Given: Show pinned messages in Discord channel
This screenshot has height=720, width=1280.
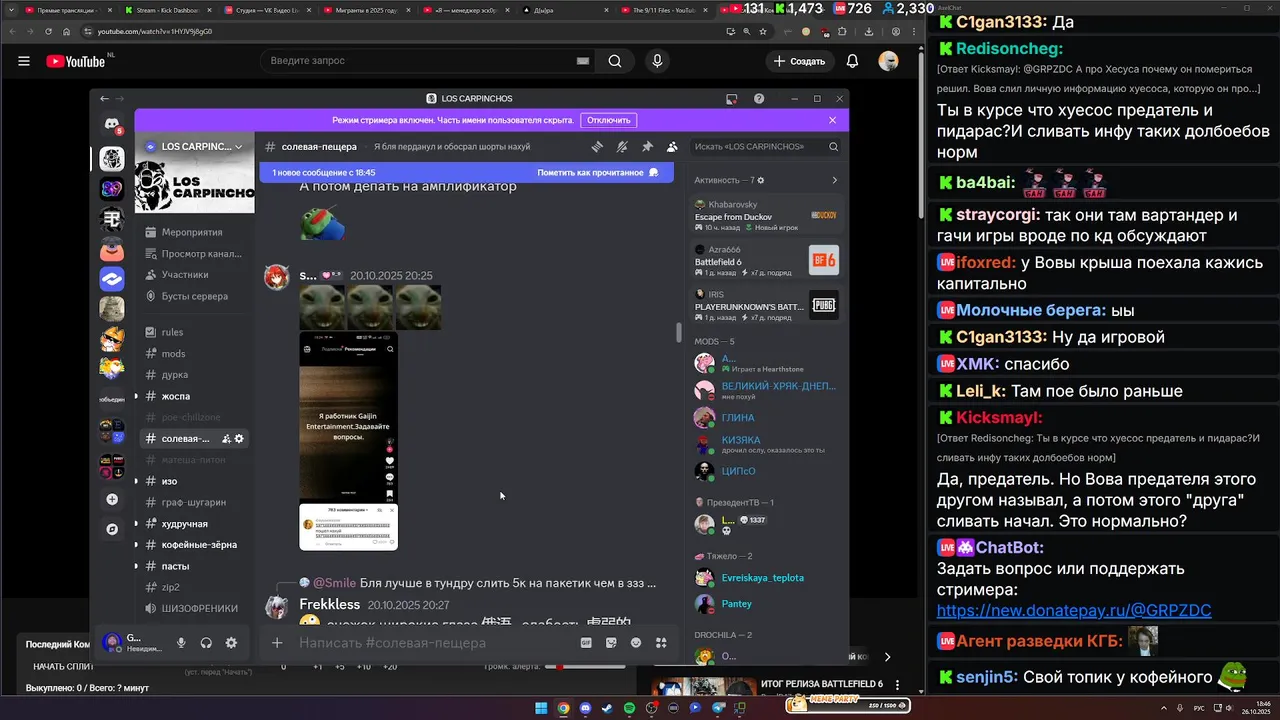Looking at the screenshot, I should pyautogui.click(x=647, y=146).
